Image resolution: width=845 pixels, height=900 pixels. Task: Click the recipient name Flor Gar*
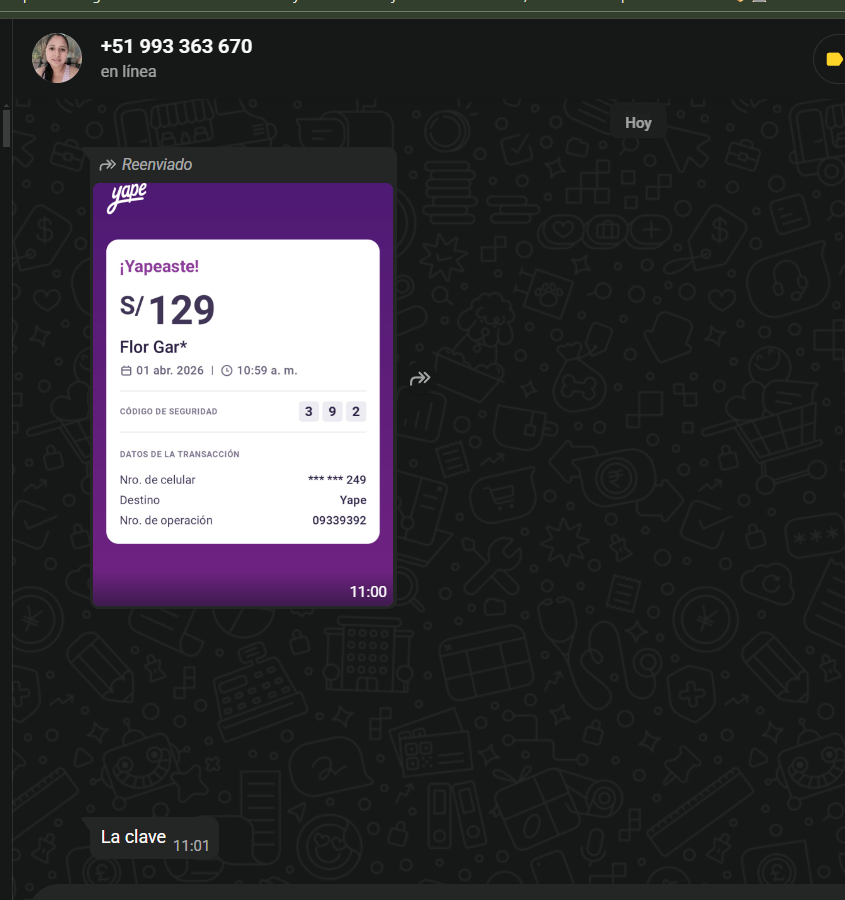153,347
